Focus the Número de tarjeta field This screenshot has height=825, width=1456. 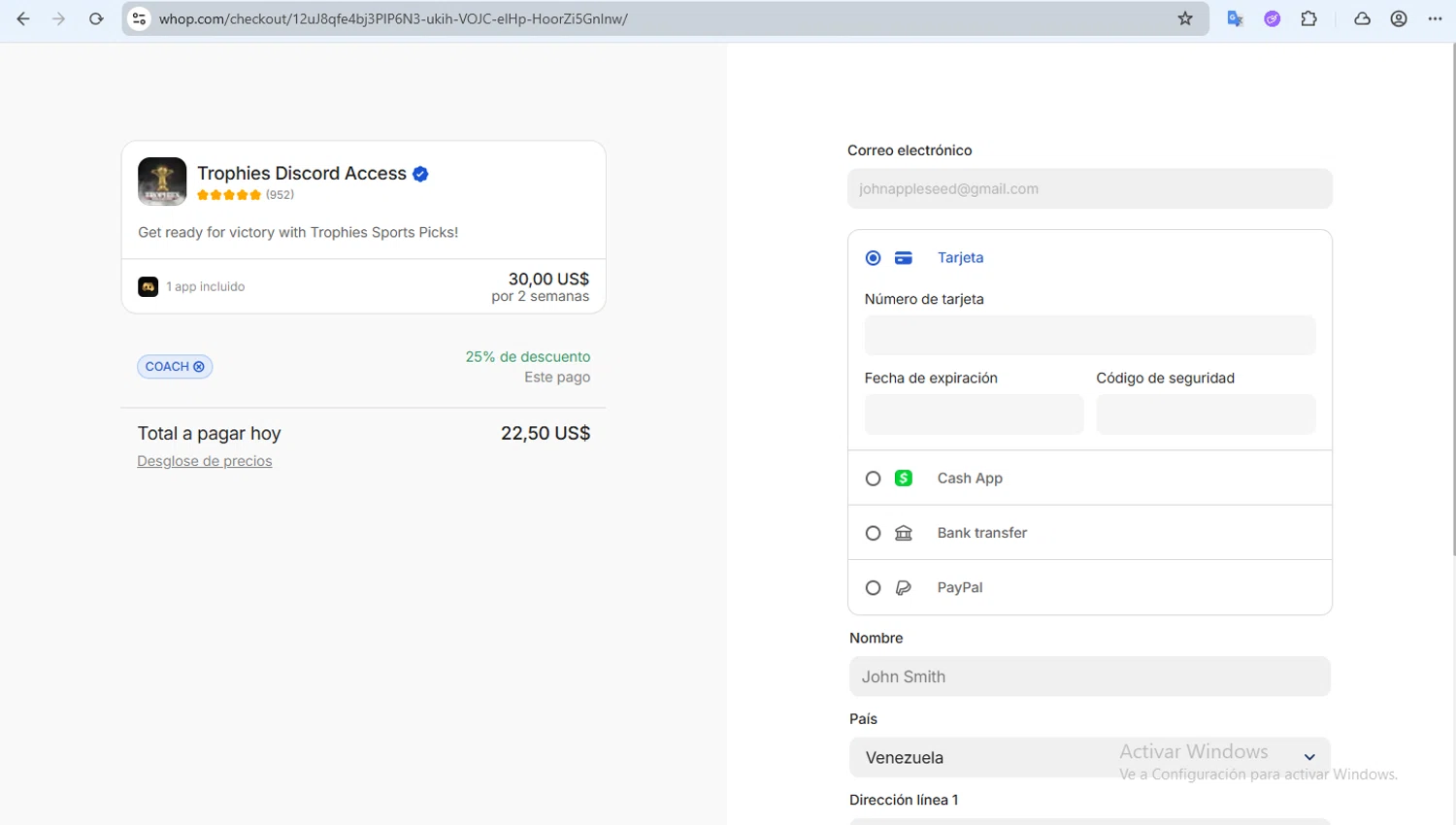coord(1090,336)
